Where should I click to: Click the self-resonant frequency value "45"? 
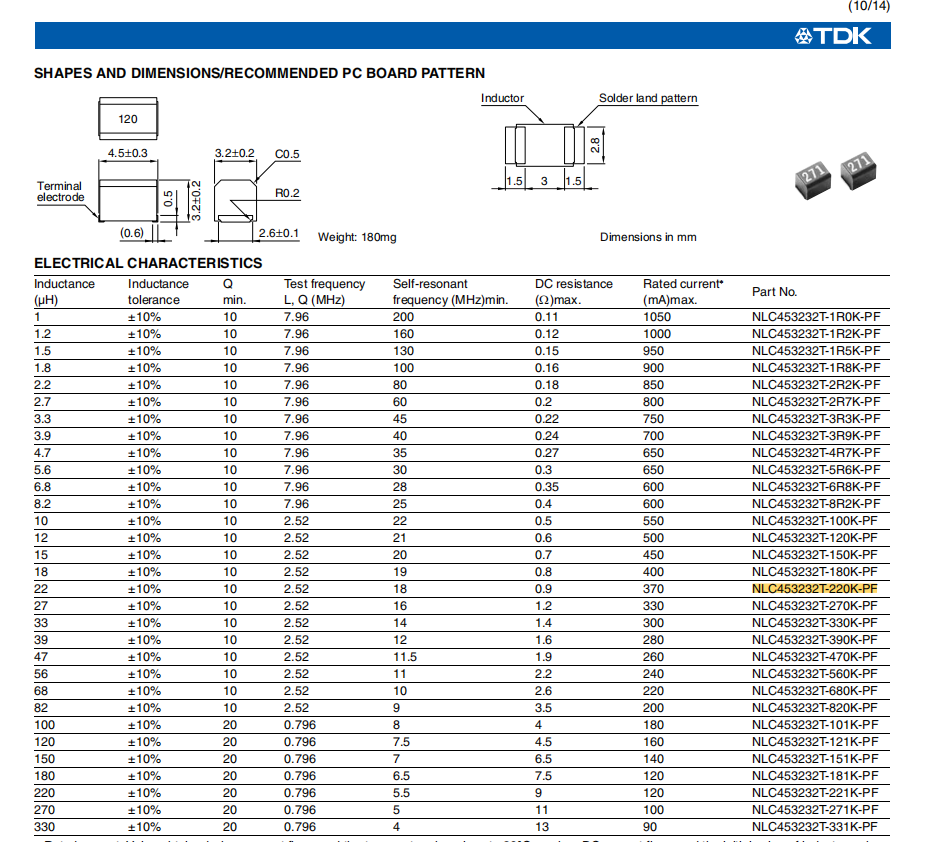coord(400,419)
